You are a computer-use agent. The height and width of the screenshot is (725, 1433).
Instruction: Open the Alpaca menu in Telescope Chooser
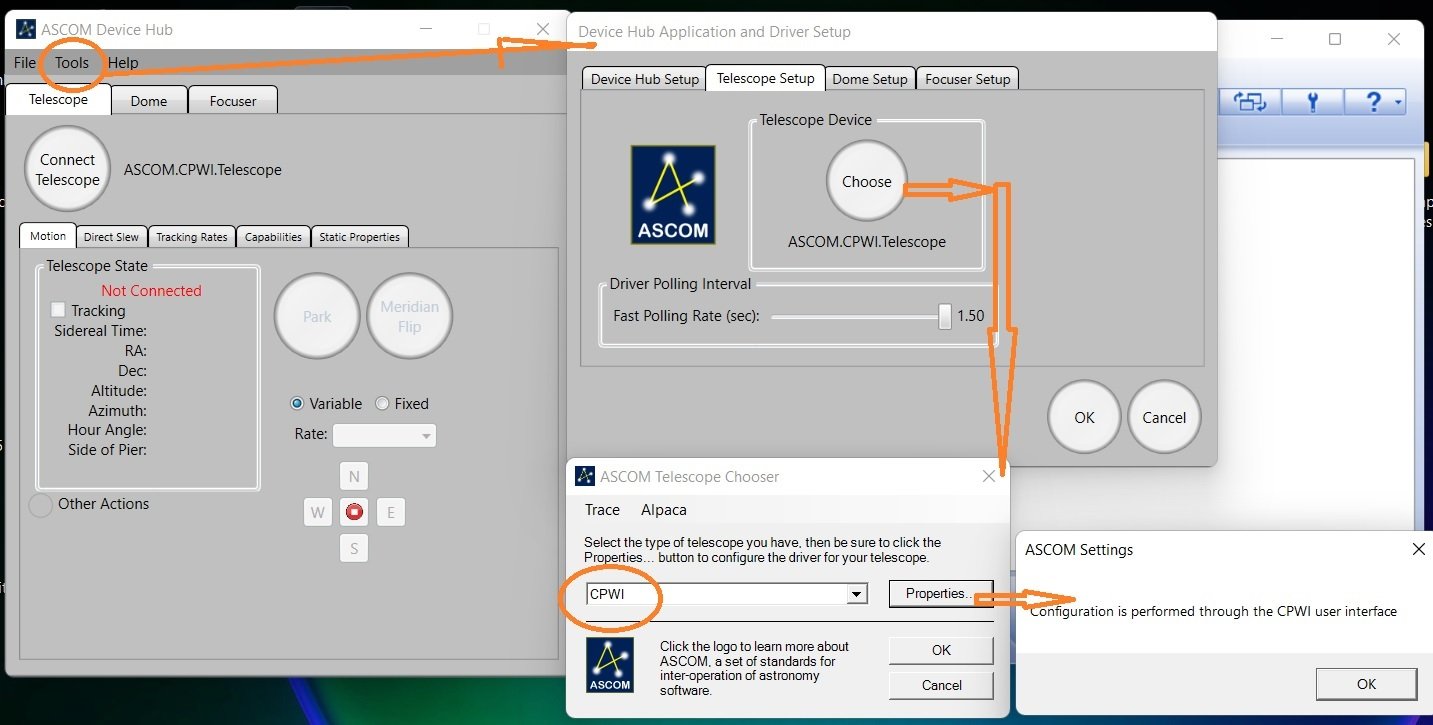pos(664,510)
